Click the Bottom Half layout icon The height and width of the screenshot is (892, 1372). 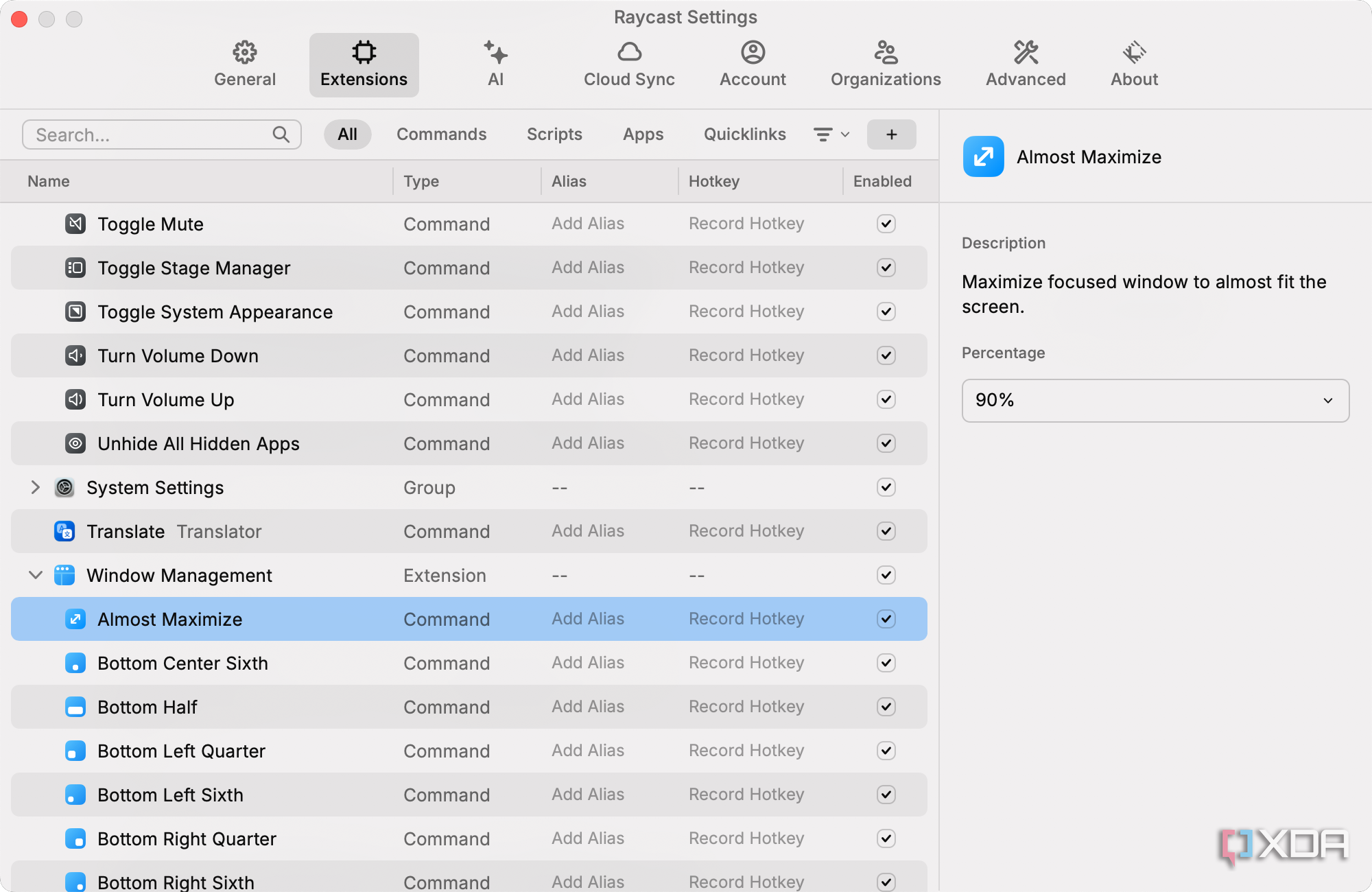tap(75, 707)
